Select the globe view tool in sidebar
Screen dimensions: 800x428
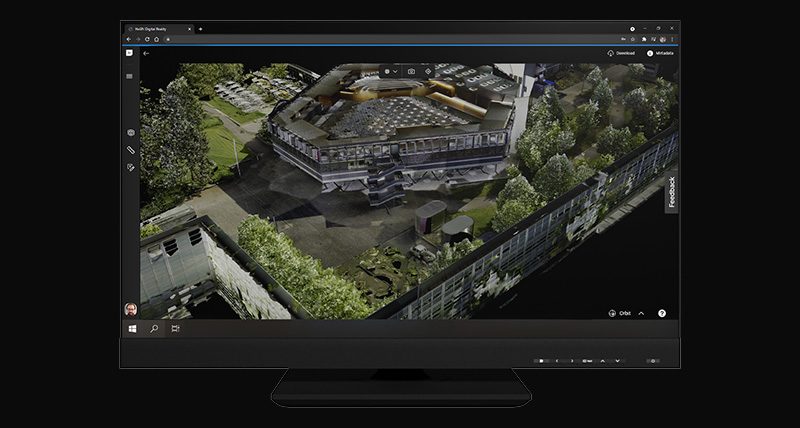130,133
